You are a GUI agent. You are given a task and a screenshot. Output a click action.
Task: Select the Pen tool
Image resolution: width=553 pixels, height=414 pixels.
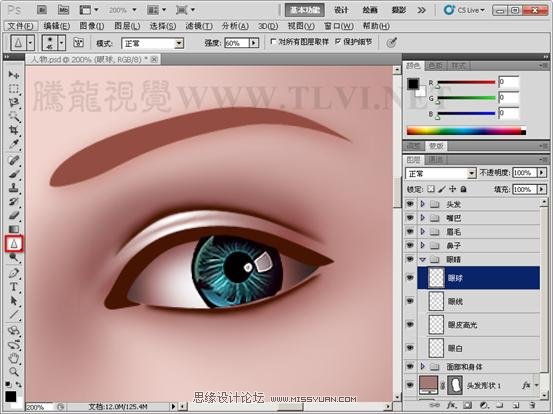[x=14, y=273]
